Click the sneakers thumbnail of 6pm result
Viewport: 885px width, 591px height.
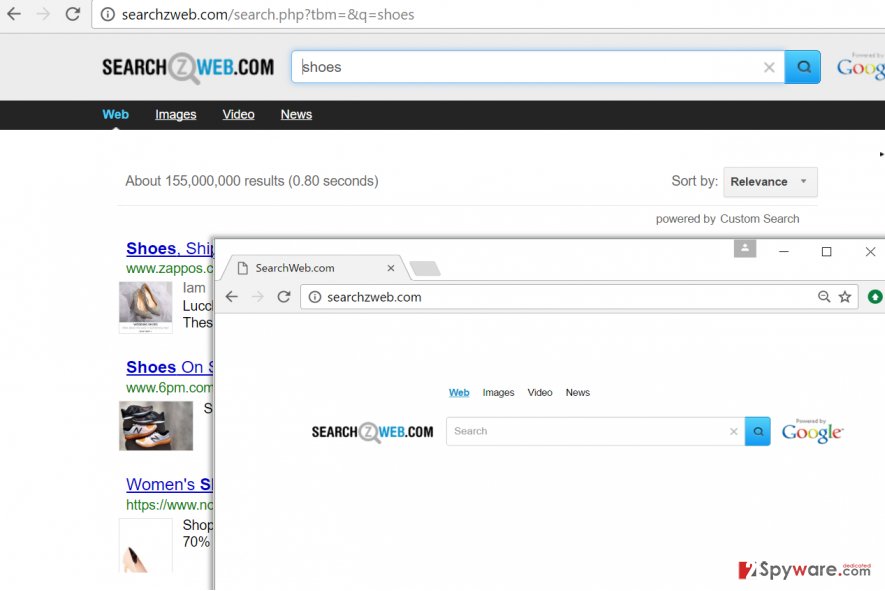coord(156,426)
